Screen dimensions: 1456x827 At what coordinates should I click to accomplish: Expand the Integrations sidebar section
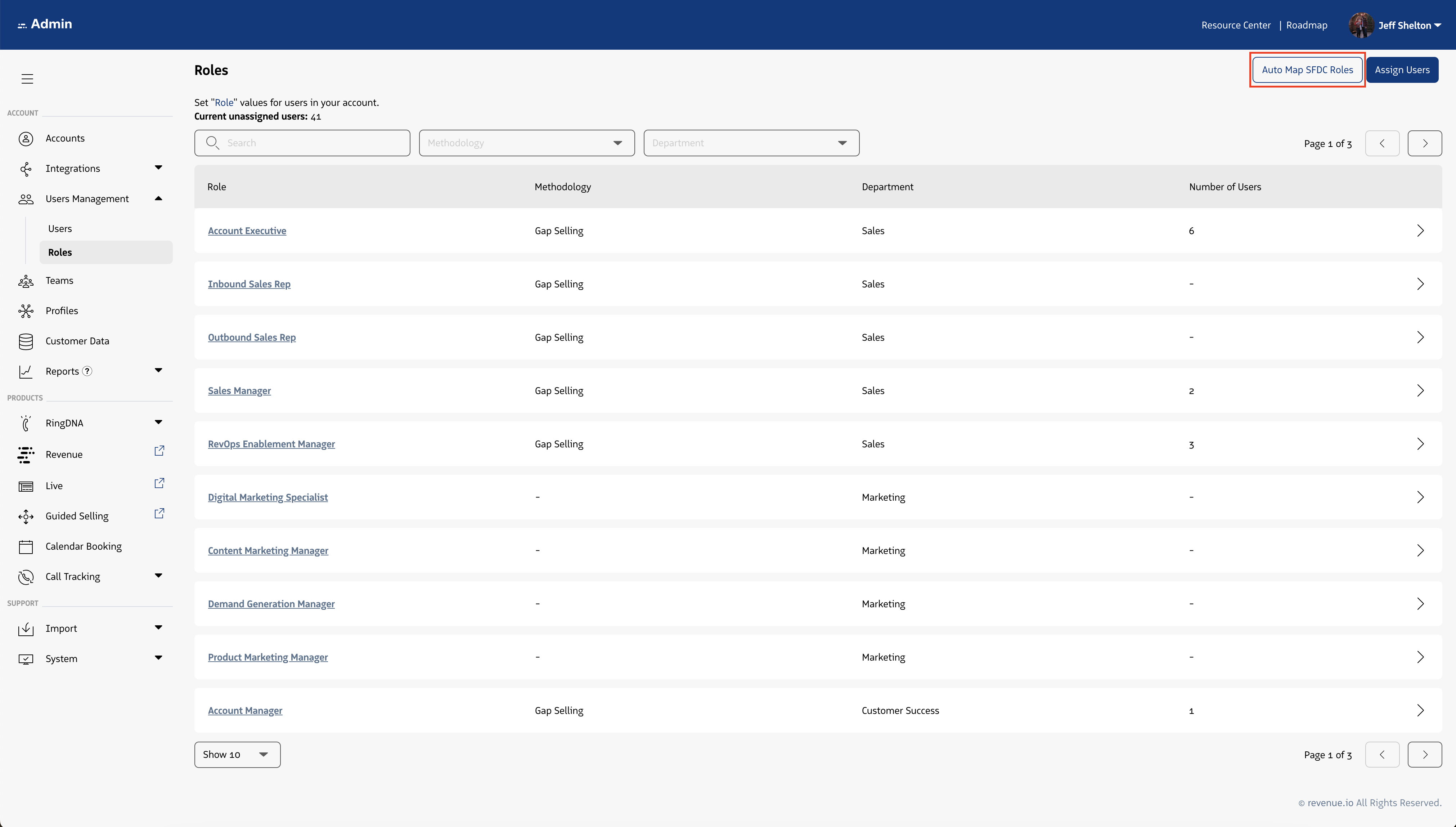click(x=158, y=167)
